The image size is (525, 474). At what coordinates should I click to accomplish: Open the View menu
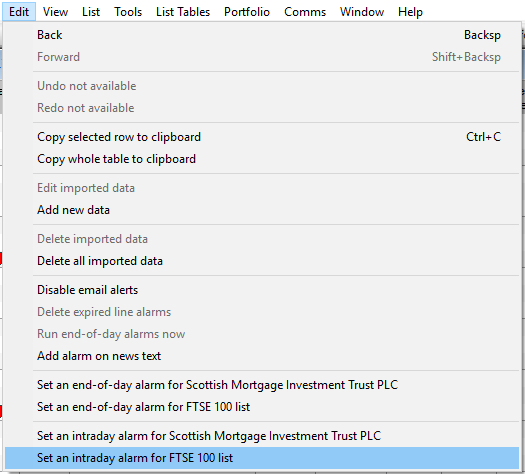55,12
